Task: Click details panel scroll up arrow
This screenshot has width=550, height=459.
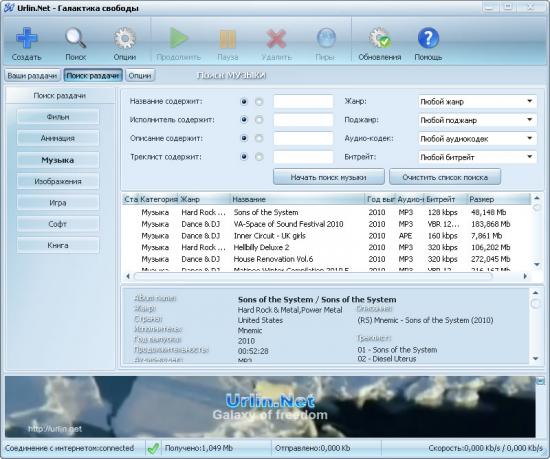Action: (536, 292)
